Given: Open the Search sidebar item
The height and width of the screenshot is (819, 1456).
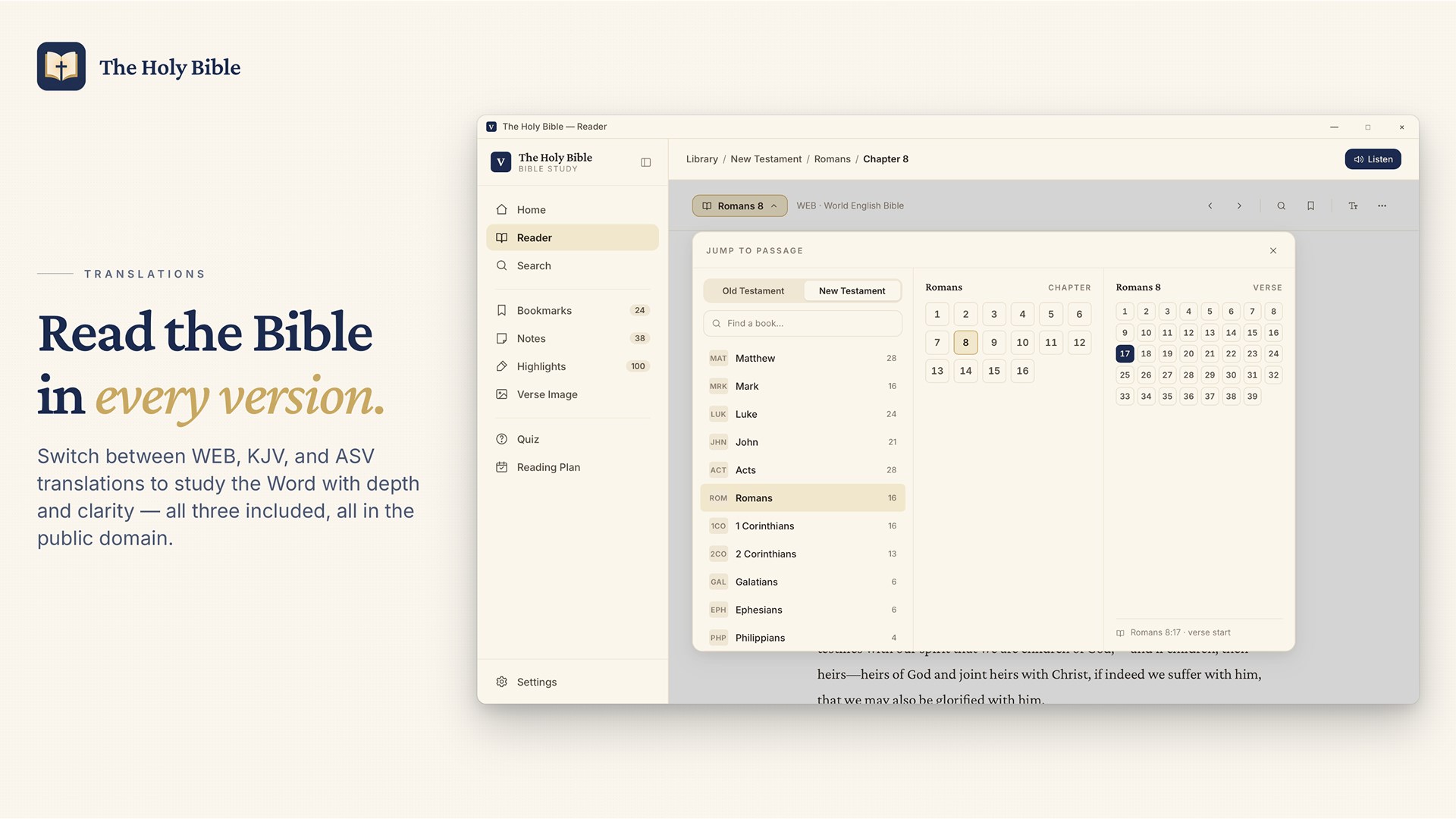Looking at the screenshot, I should tap(573, 266).
